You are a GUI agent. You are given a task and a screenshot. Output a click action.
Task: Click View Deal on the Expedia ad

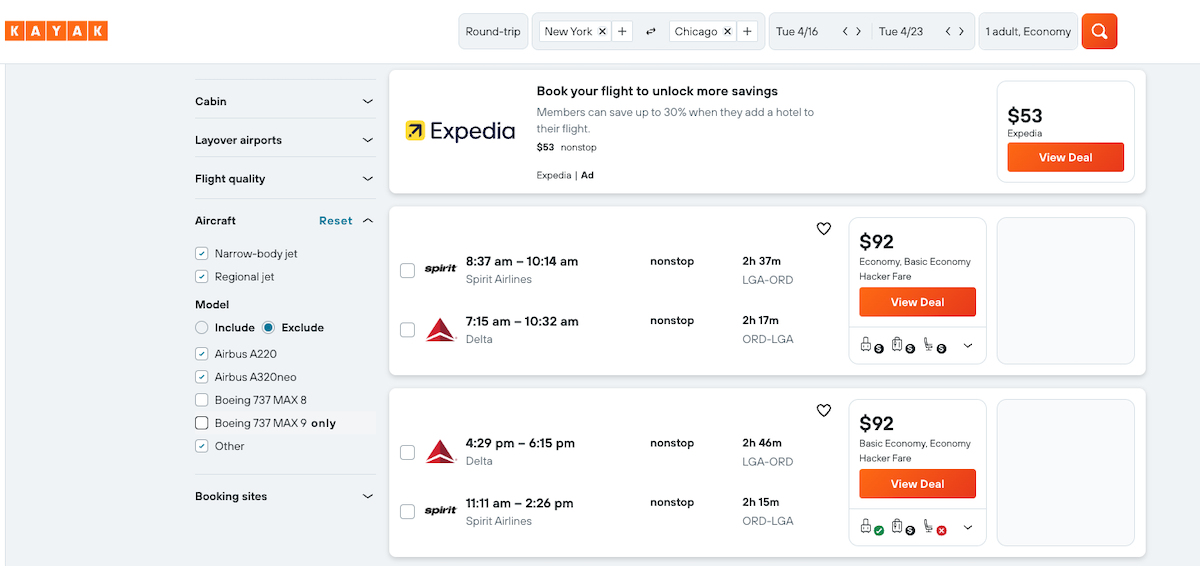coord(1065,157)
